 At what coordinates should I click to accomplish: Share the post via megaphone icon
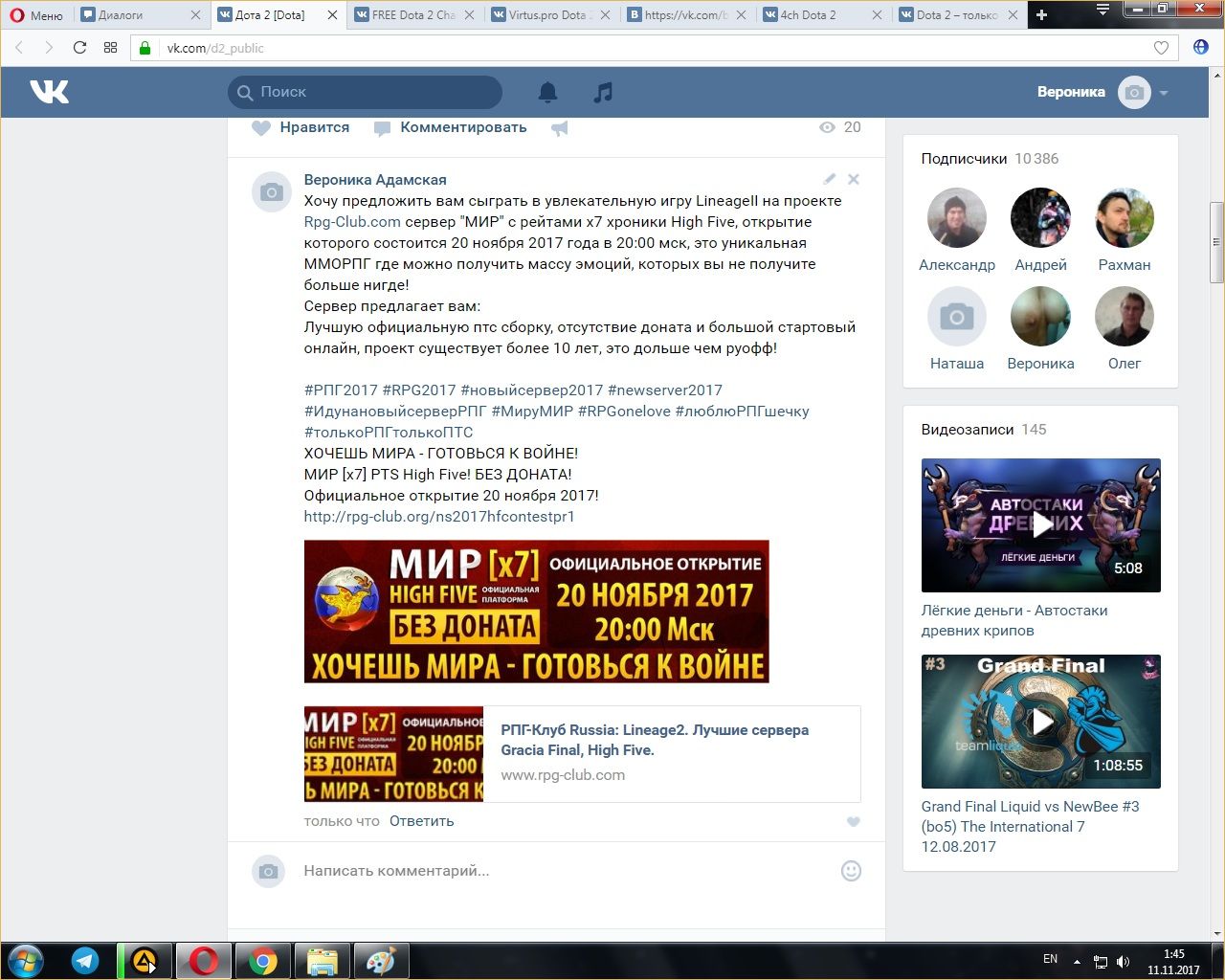click(560, 128)
